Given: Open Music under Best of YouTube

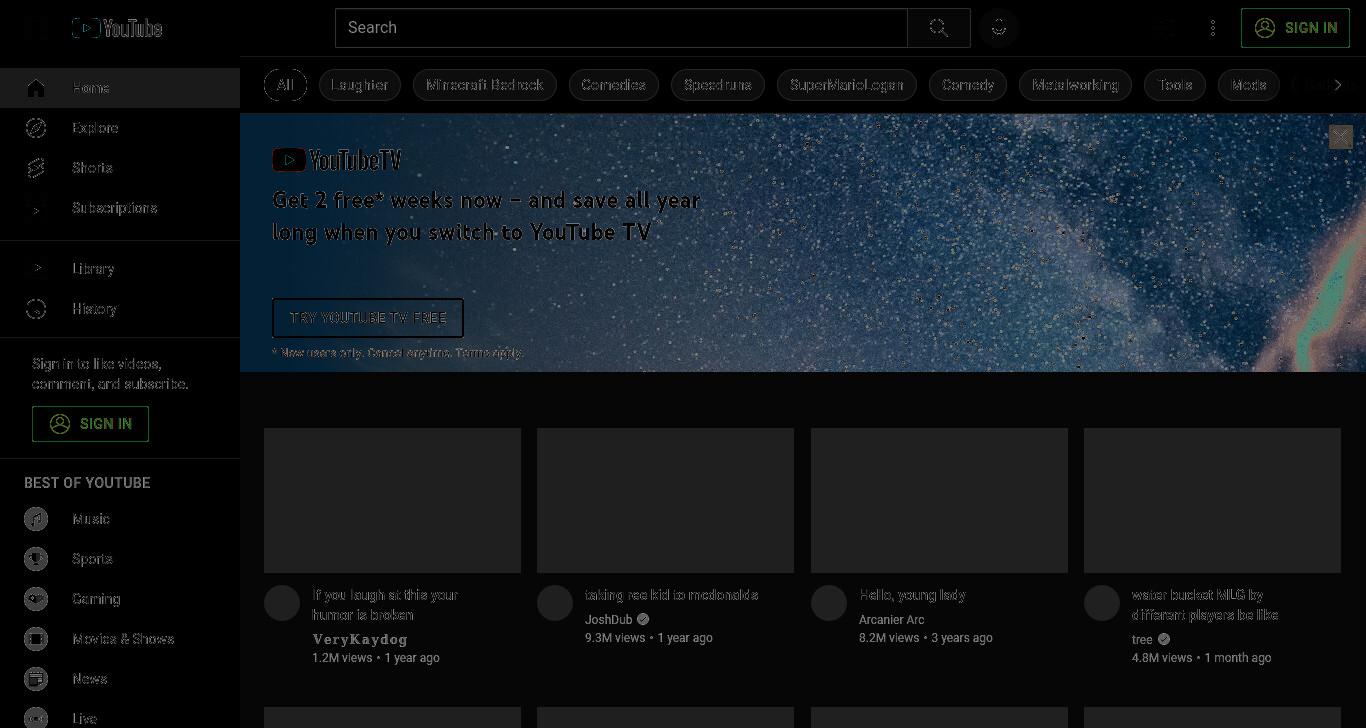Looking at the screenshot, I should [x=120, y=519].
